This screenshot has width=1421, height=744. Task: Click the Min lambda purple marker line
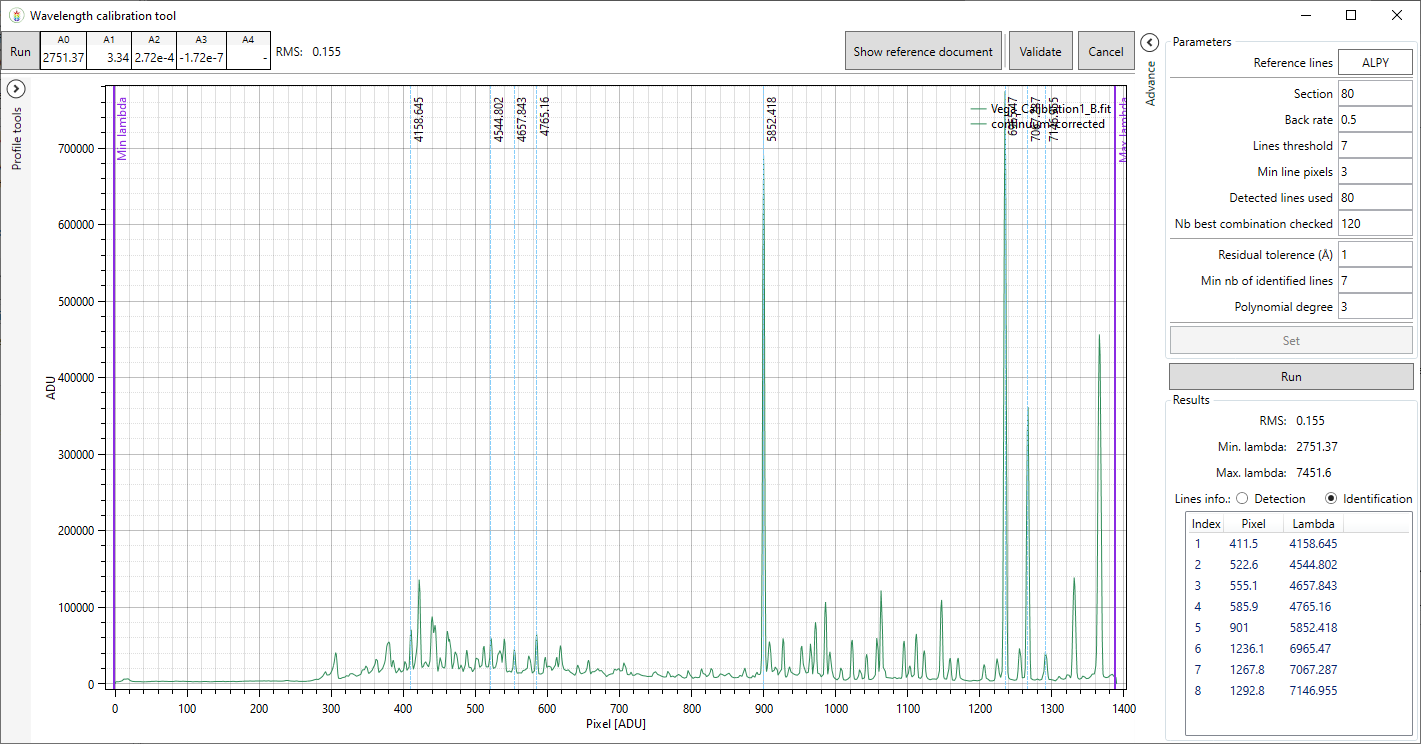[114, 385]
